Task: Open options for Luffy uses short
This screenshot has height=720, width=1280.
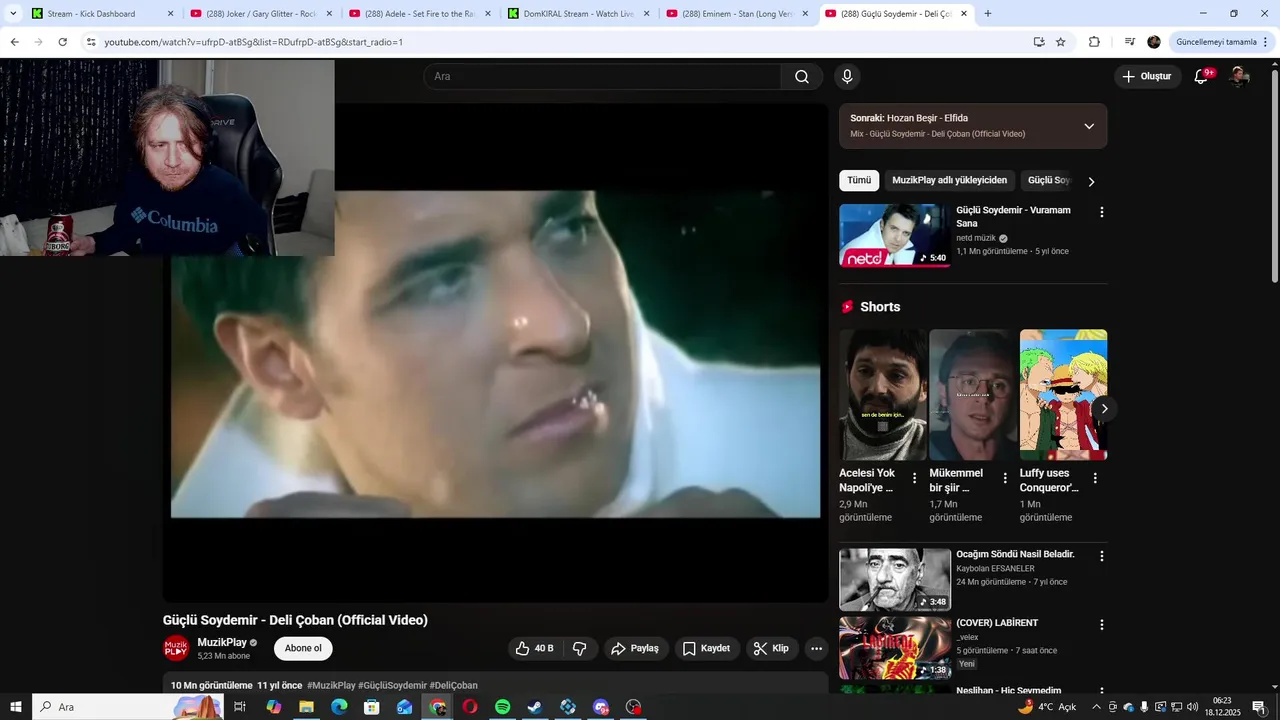Action: (x=1095, y=478)
